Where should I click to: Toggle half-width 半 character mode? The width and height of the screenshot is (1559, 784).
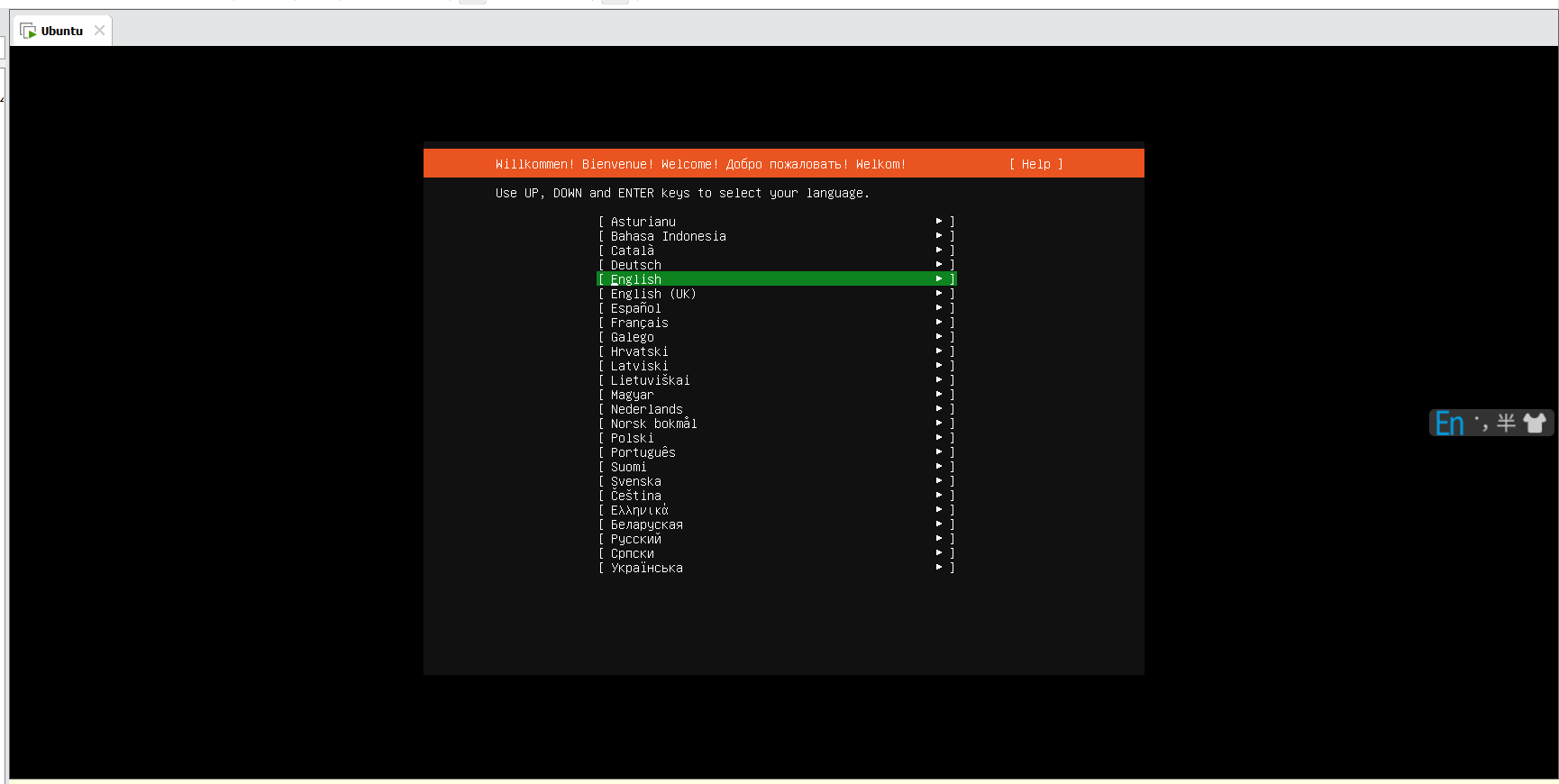(1506, 423)
